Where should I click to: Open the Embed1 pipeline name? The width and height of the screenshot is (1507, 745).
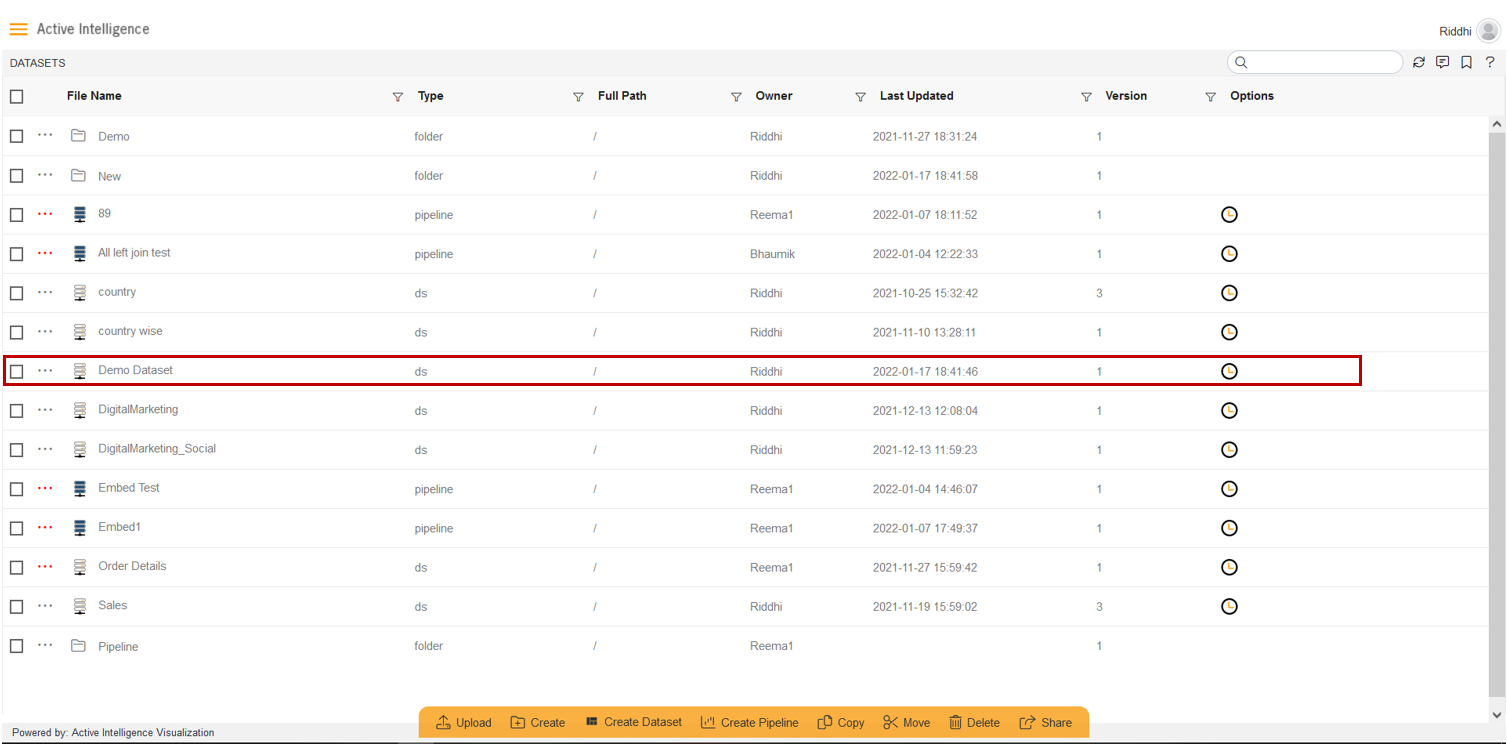coord(119,527)
